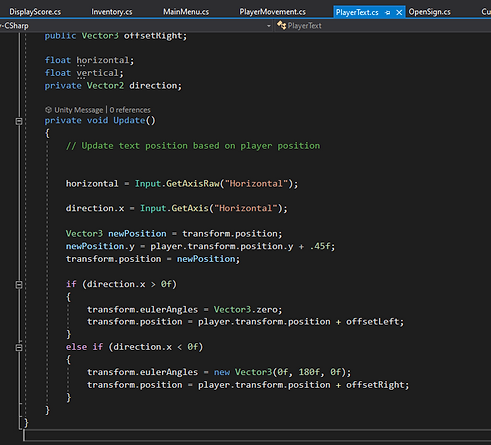Click the 0 references CodeLens link
Viewport: 491px width, 445px height.
pos(130,110)
